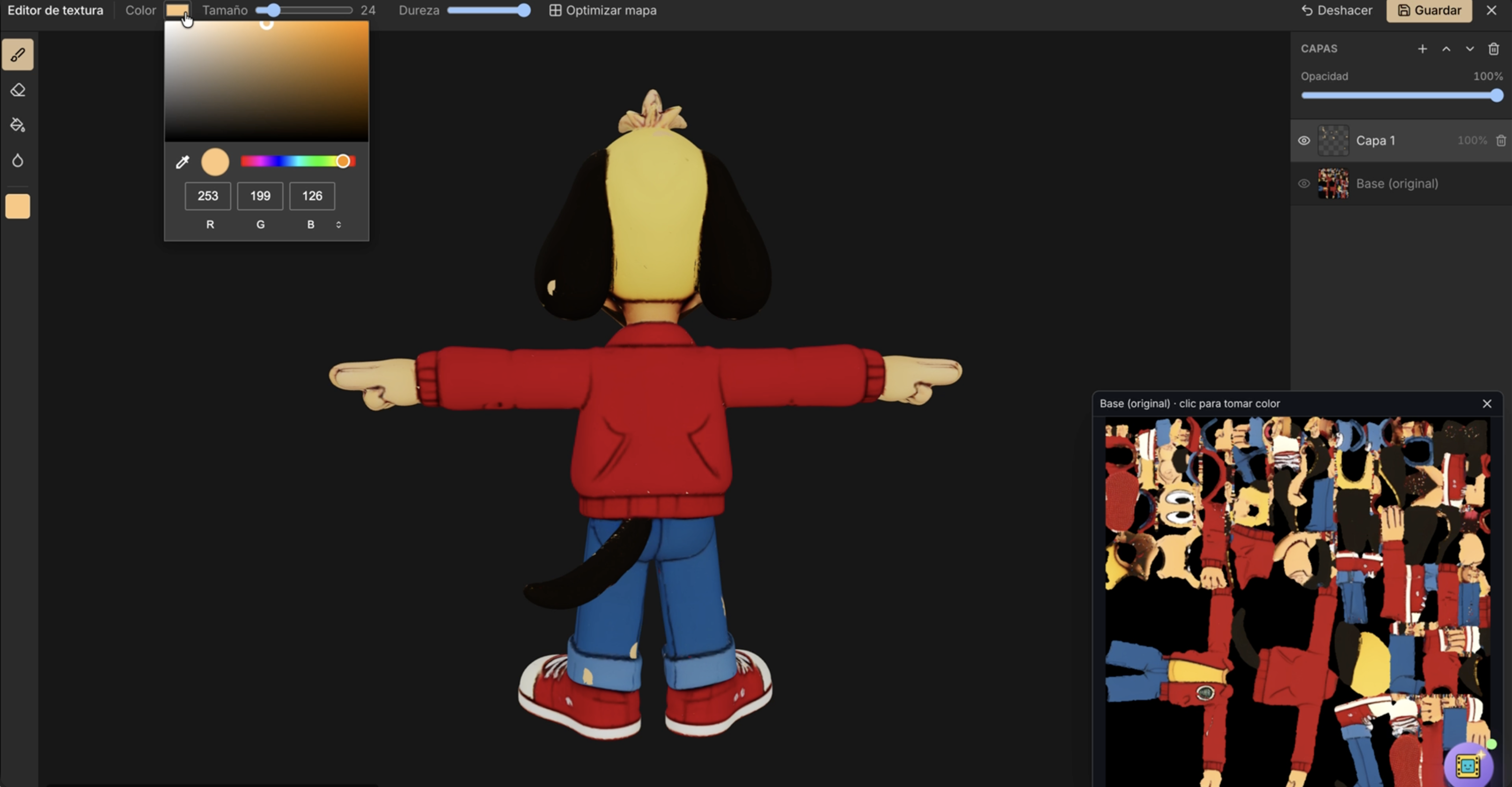1512x787 pixels.
Task: Click the R value field 253
Action: pos(208,196)
